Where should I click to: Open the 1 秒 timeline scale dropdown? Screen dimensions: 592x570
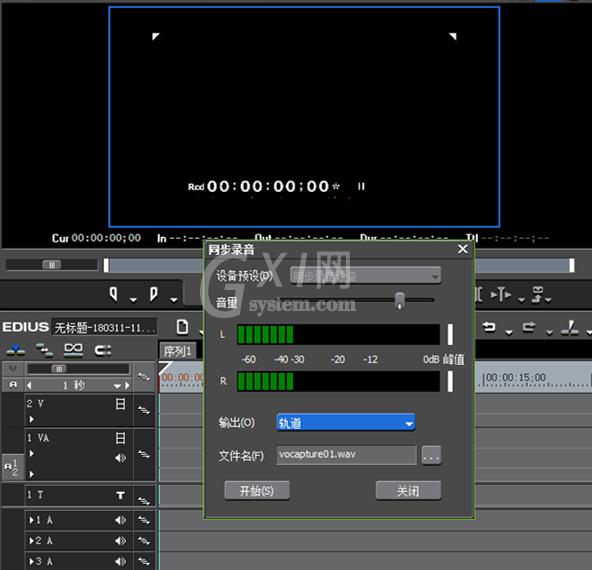pyautogui.click(x=117, y=386)
